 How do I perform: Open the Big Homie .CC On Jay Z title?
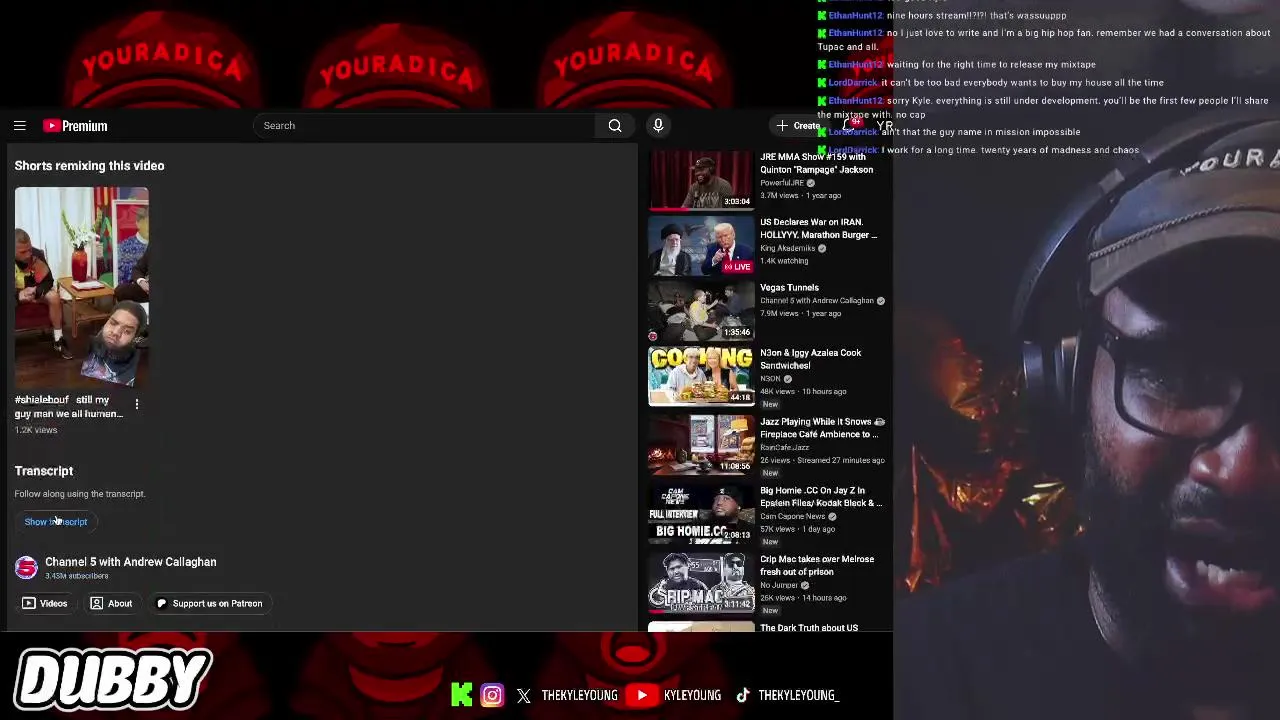[x=821, y=497]
